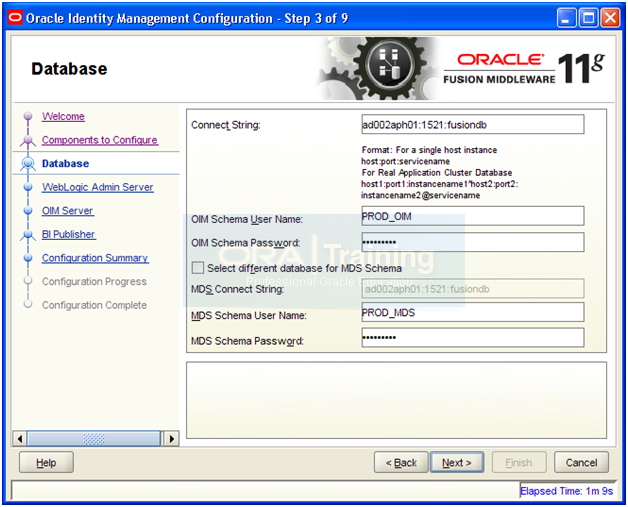The height and width of the screenshot is (507, 628).
Task: Click the OIM Schema Password field
Action: 473,242
